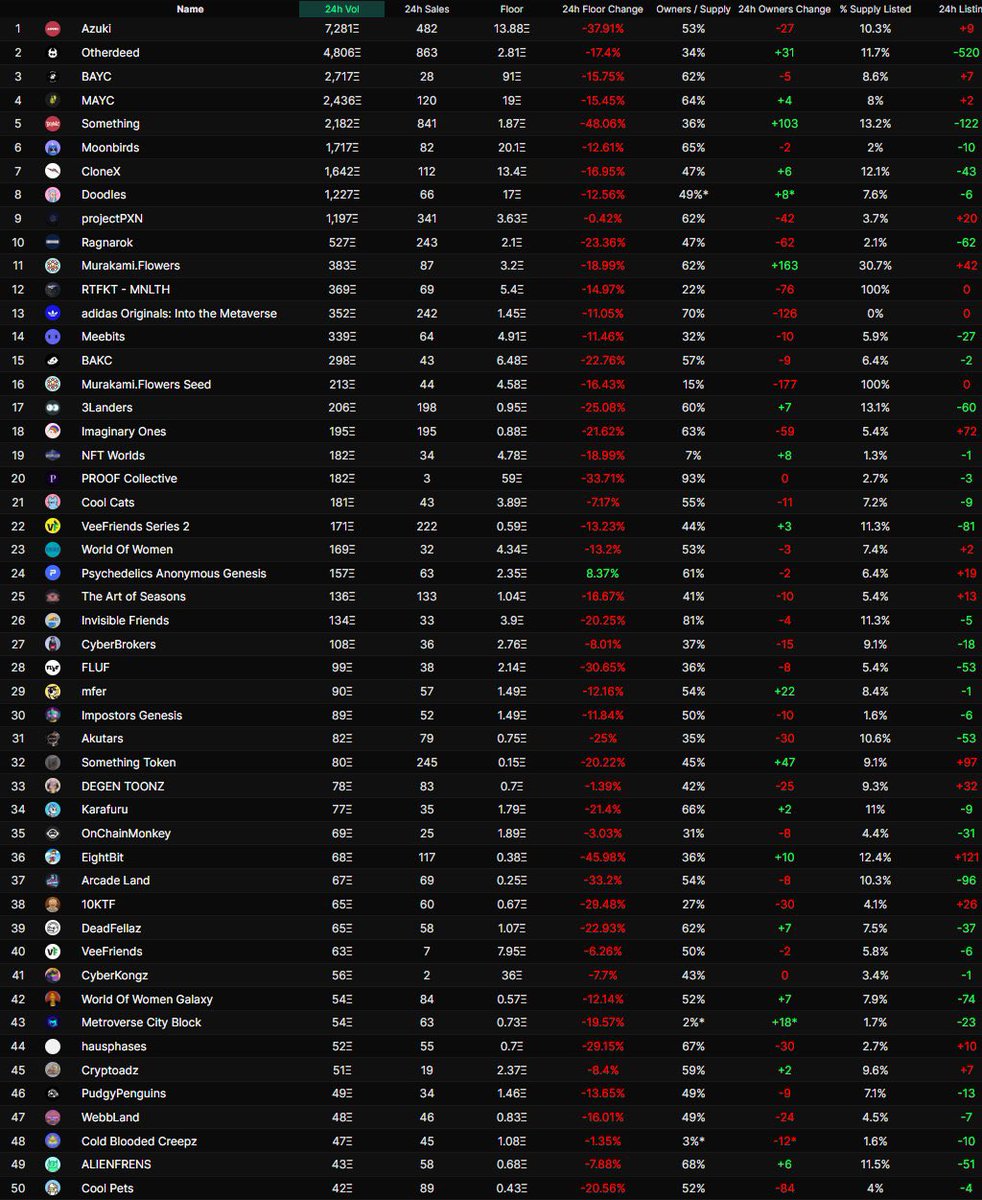Click EightBit's -45.98% floor change cell
The height and width of the screenshot is (1200, 982).
coord(603,857)
